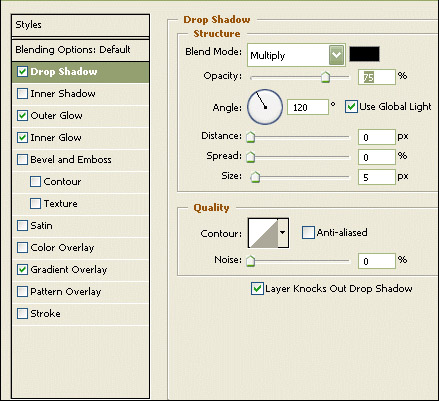Select Blending Options: Default

(80, 50)
